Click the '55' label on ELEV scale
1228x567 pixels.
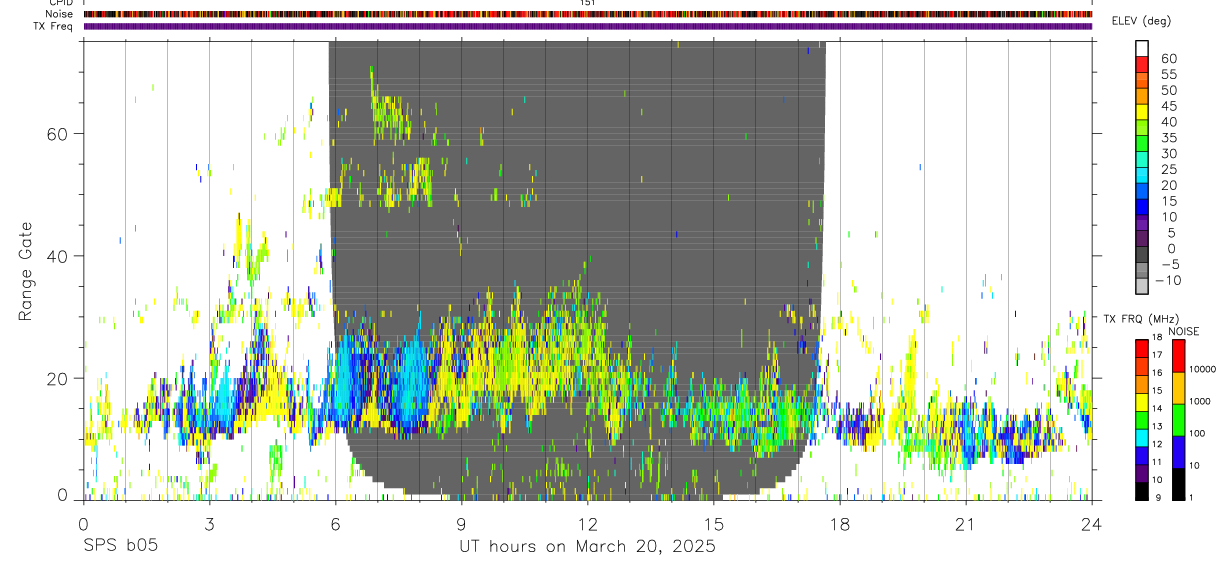[x=1169, y=75]
